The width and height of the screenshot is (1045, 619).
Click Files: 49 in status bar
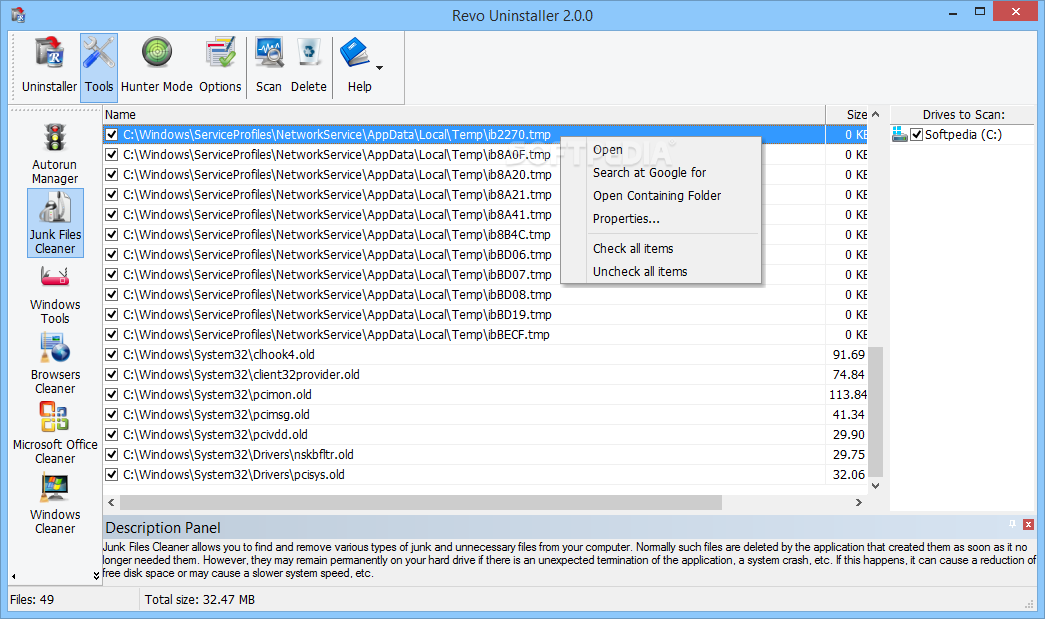click(x=32, y=600)
